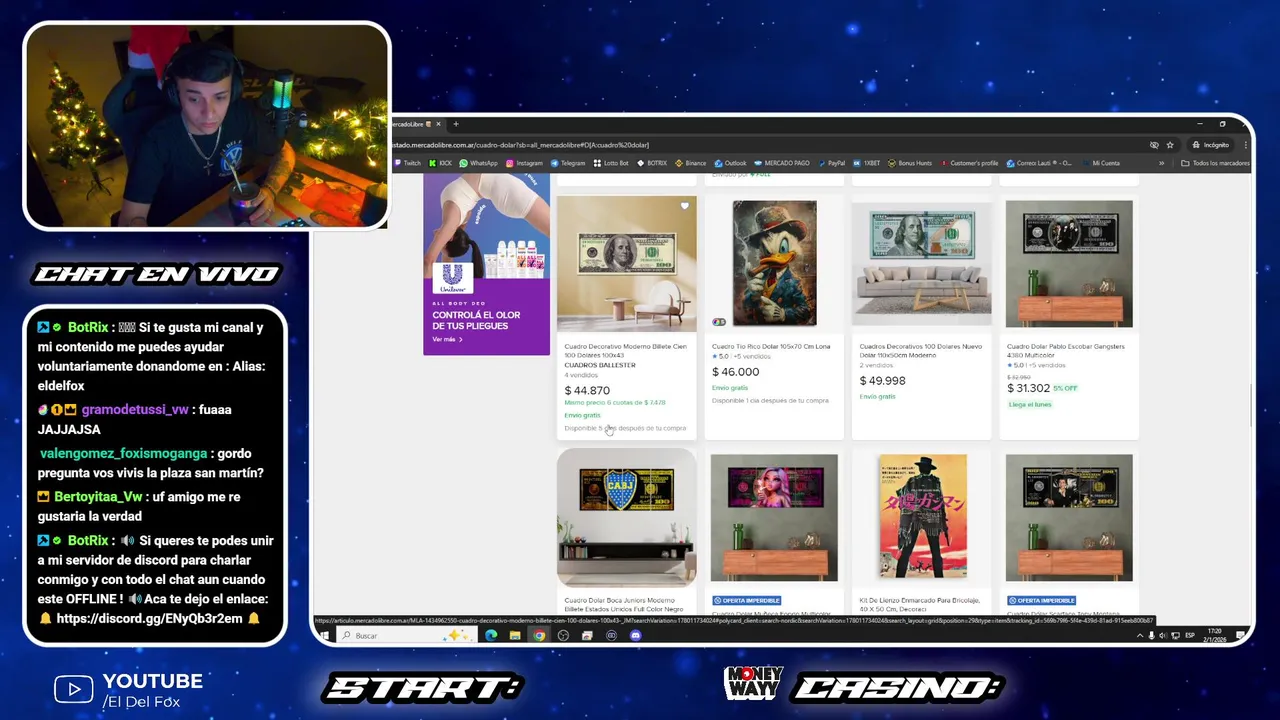
Task: Open the Twitch bookmark
Action: click(408, 163)
